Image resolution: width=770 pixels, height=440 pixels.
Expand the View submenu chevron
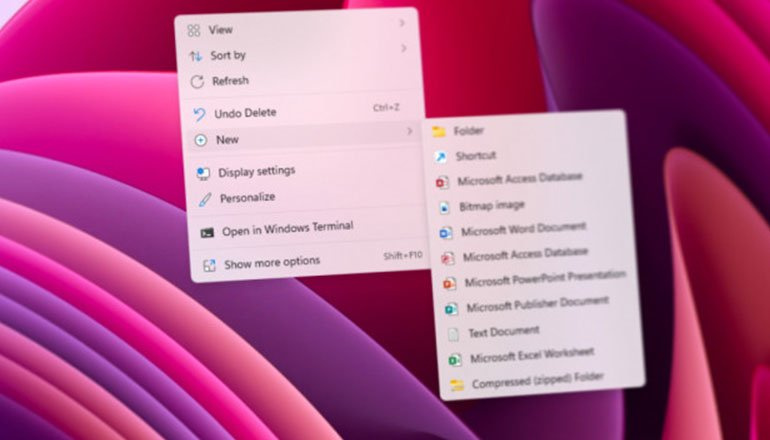click(402, 23)
